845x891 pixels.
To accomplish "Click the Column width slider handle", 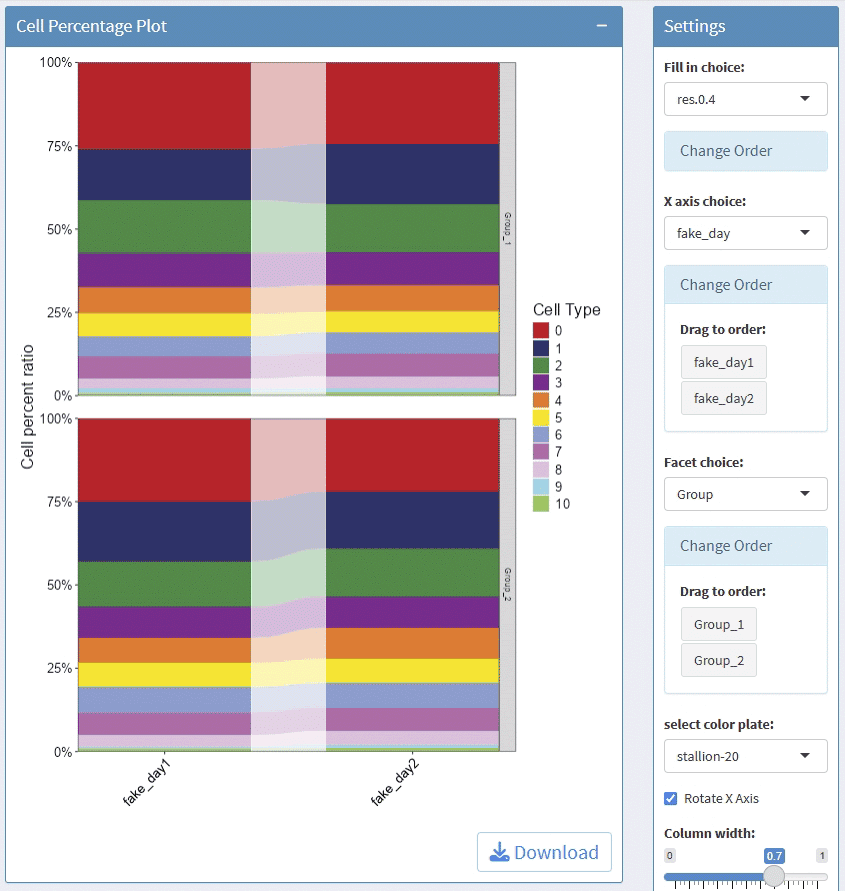I will 774,876.
